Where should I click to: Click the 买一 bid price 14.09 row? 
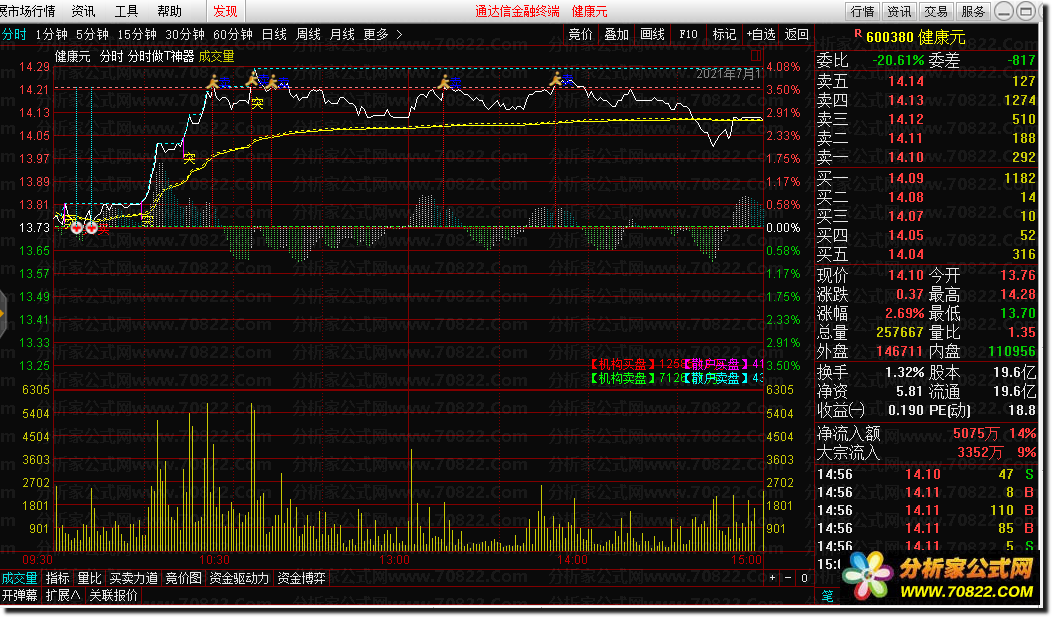point(926,178)
